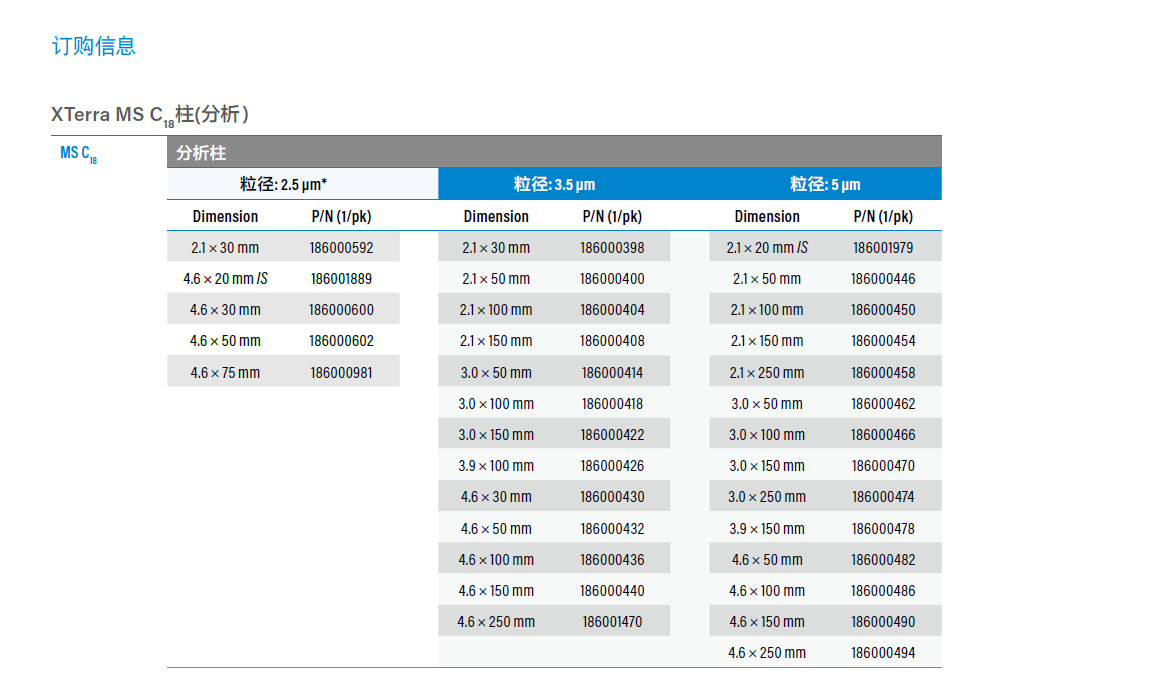Image resolution: width=1153 pixels, height=686 pixels.
Task: Select part number 186000422
Action: coord(612,435)
